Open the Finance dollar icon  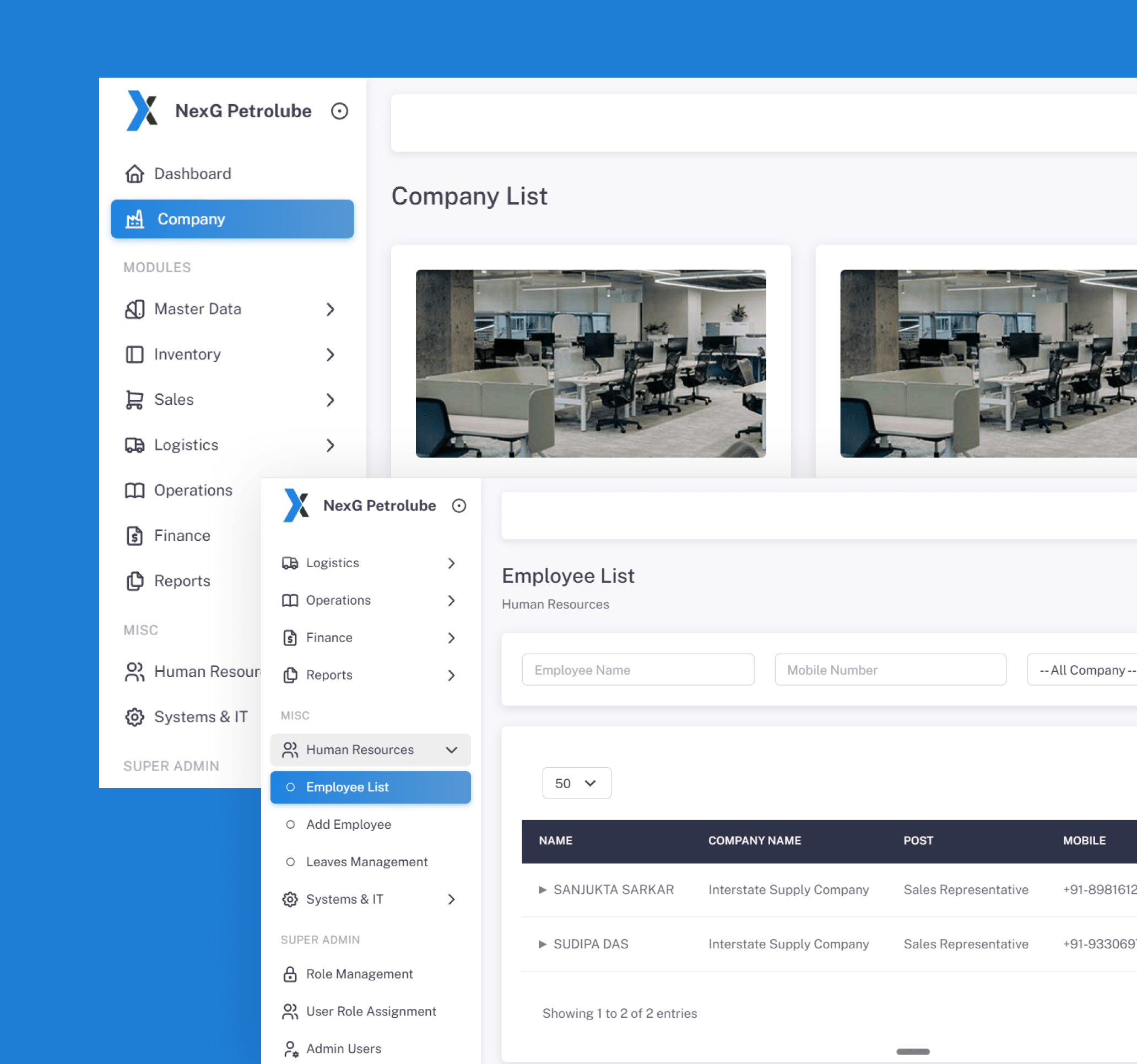pos(135,535)
